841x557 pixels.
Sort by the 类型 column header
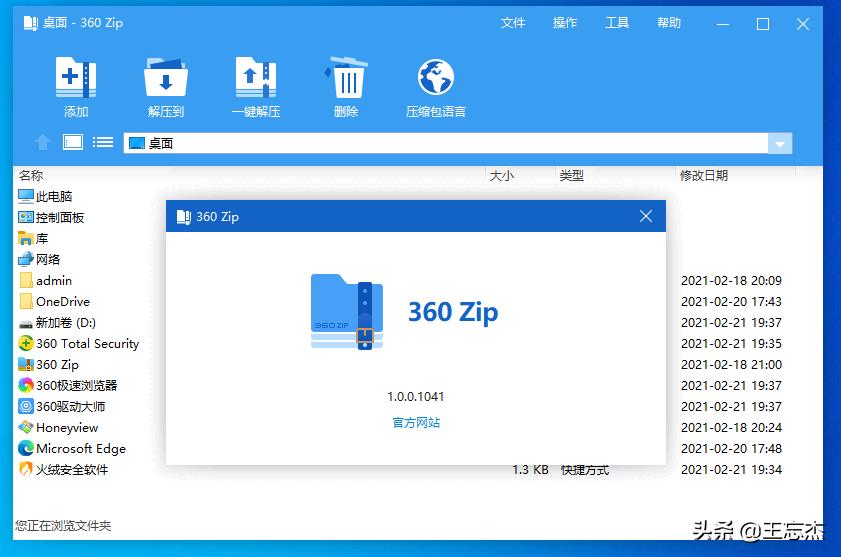(x=572, y=175)
